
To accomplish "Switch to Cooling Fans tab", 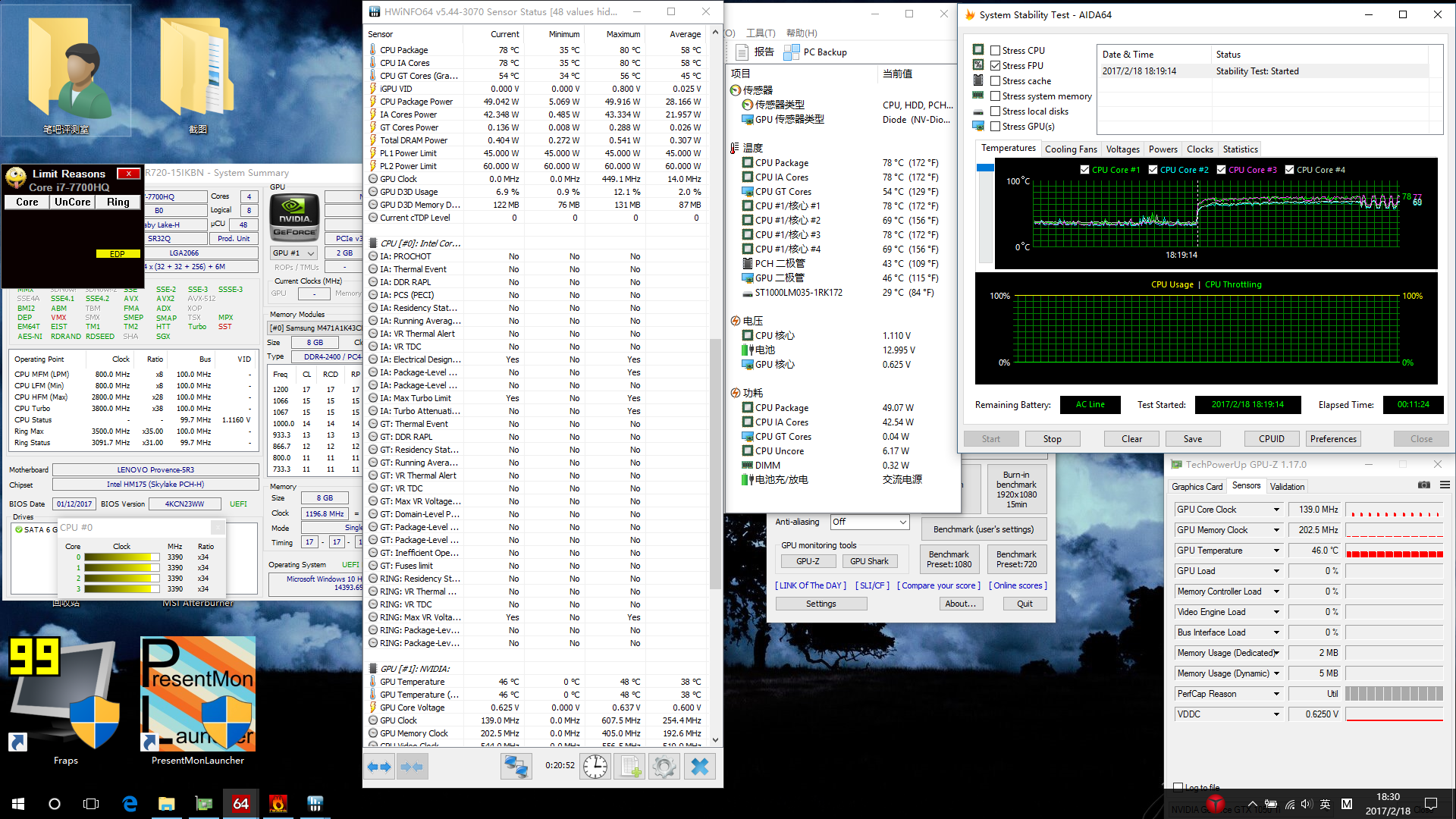I will click(1070, 149).
